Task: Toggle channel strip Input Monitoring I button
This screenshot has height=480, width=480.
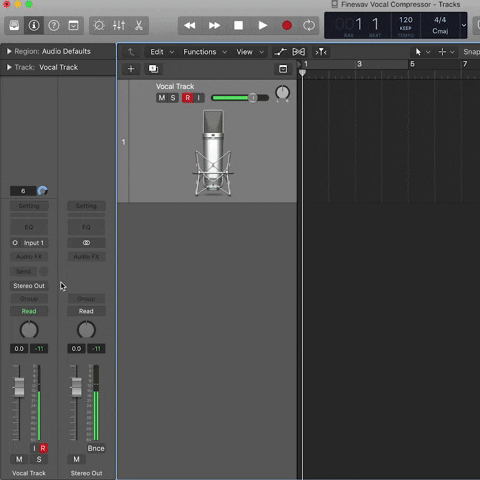Action: (x=34, y=449)
